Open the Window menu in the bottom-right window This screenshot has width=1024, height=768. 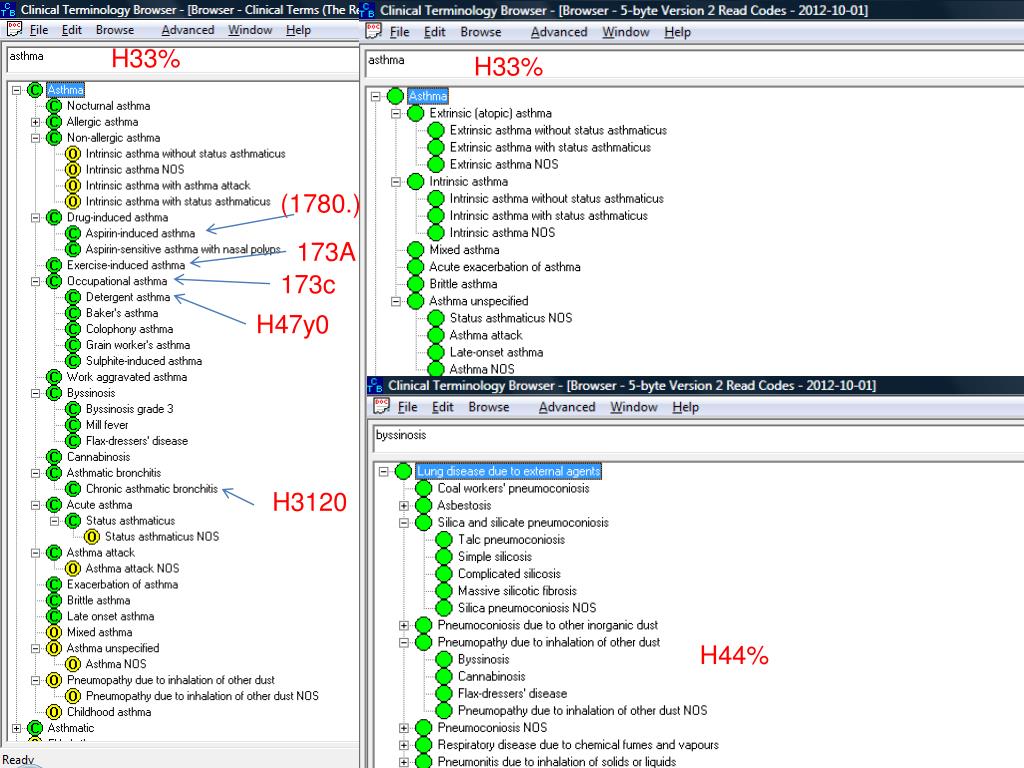[633, 407]
